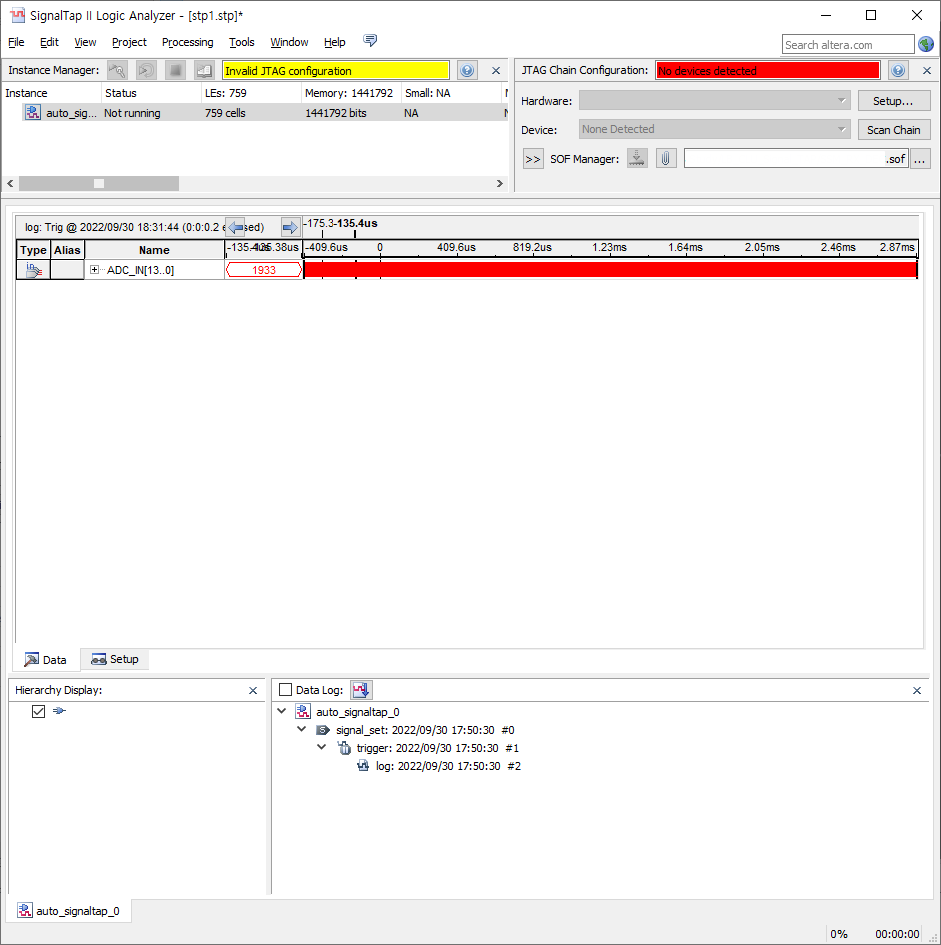Click the Run Analysis icon in Instance Manager
This screenshot has width=941, height=945.
(x=117, y=71)
